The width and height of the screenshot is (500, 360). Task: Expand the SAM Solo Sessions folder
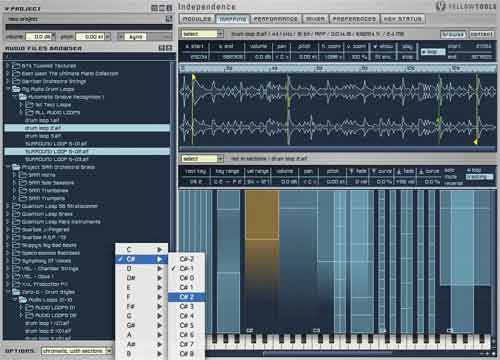(14, 183)
